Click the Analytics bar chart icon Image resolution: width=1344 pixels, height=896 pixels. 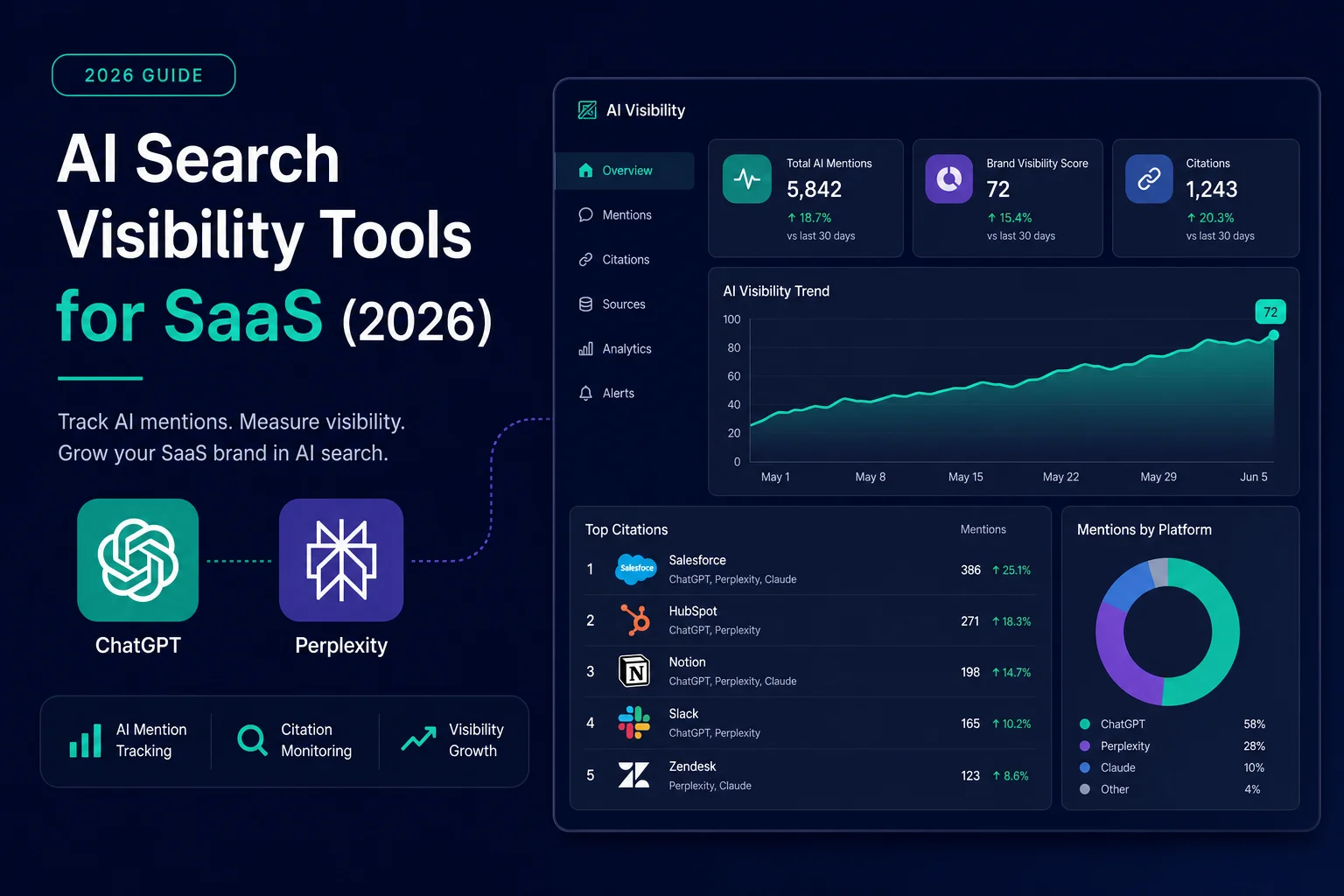pyautogui.click(x=586, y=349)
